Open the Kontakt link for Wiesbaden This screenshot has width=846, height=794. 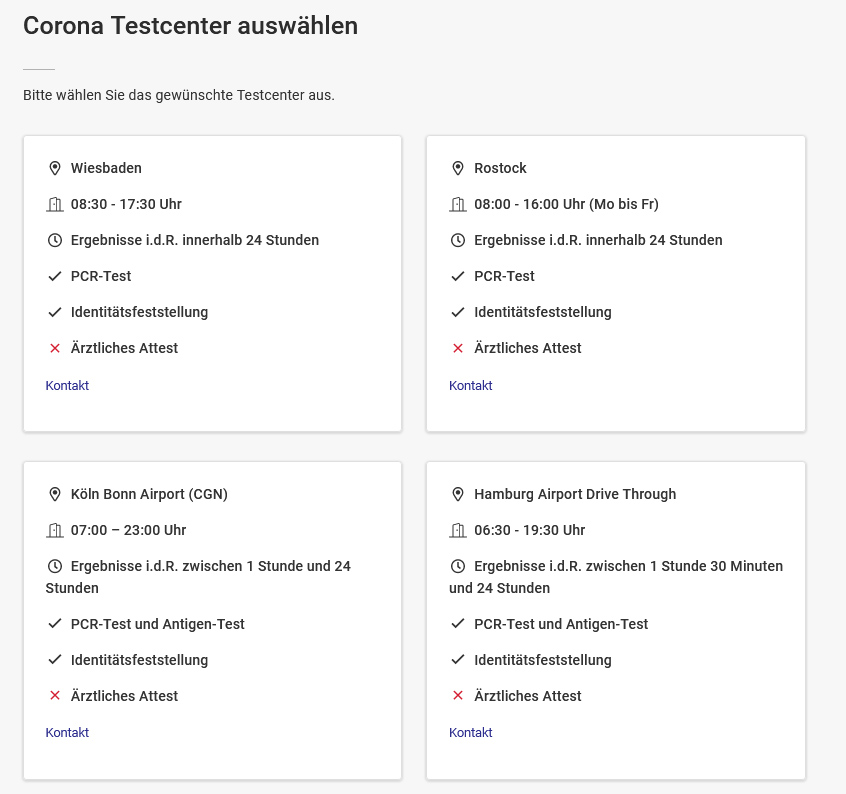67,385
